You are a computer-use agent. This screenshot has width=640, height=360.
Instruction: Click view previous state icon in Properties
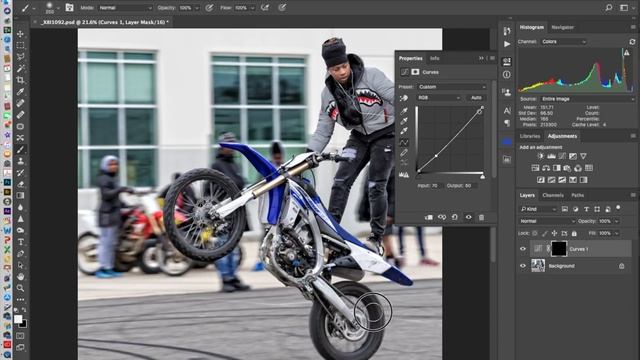coord(442,217)
